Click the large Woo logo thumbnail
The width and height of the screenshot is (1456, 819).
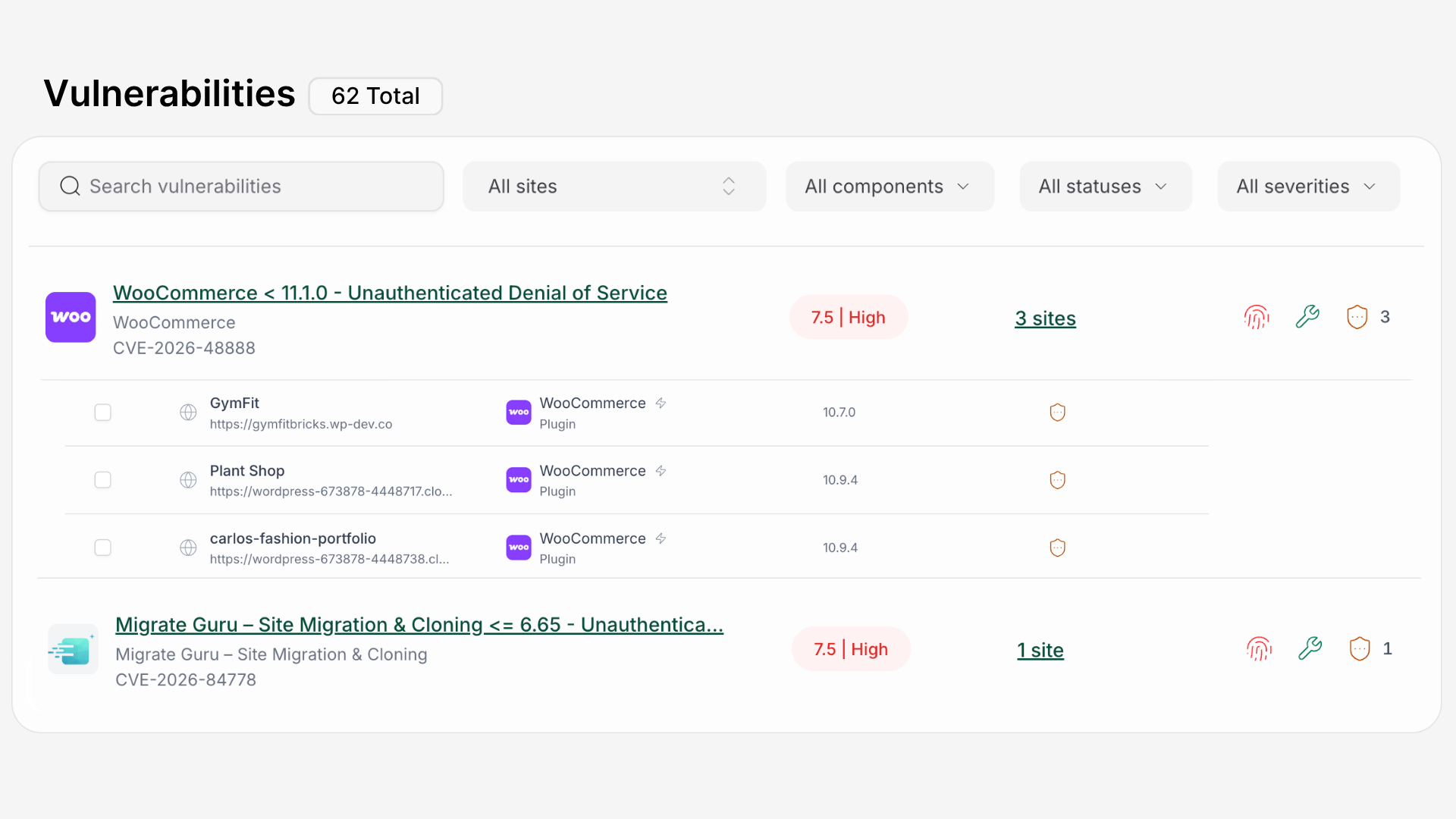tap(71, 317)
